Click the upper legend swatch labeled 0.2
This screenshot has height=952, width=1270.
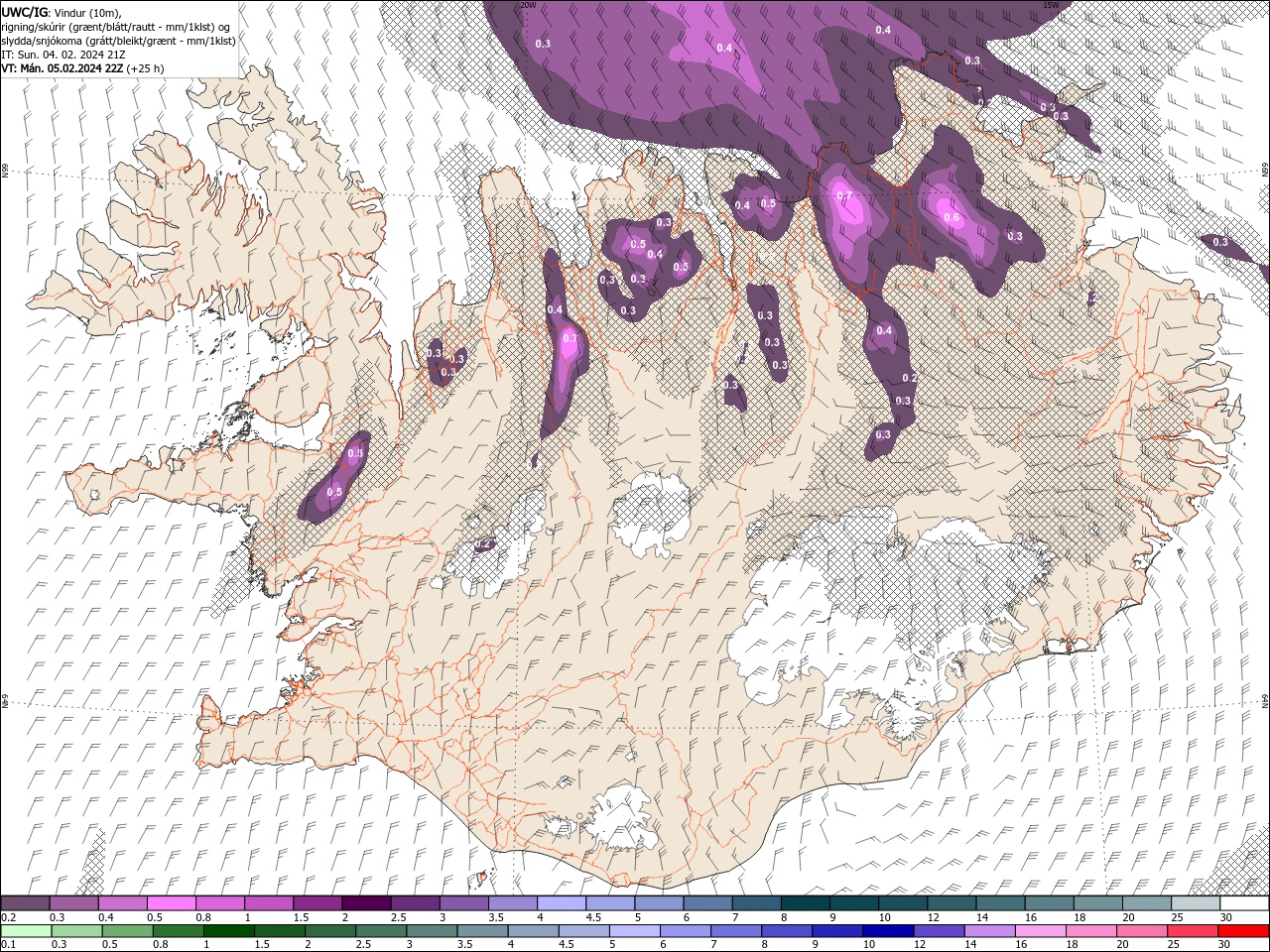pyautogui.click(x=26, y=902)
